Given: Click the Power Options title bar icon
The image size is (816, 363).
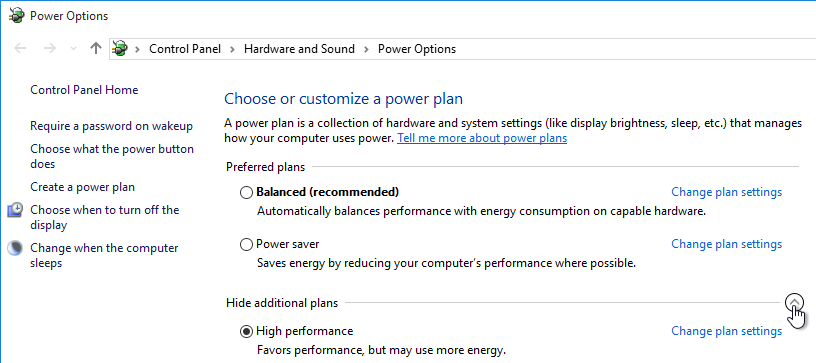Looking at the screenshot, I should point(17,16).
